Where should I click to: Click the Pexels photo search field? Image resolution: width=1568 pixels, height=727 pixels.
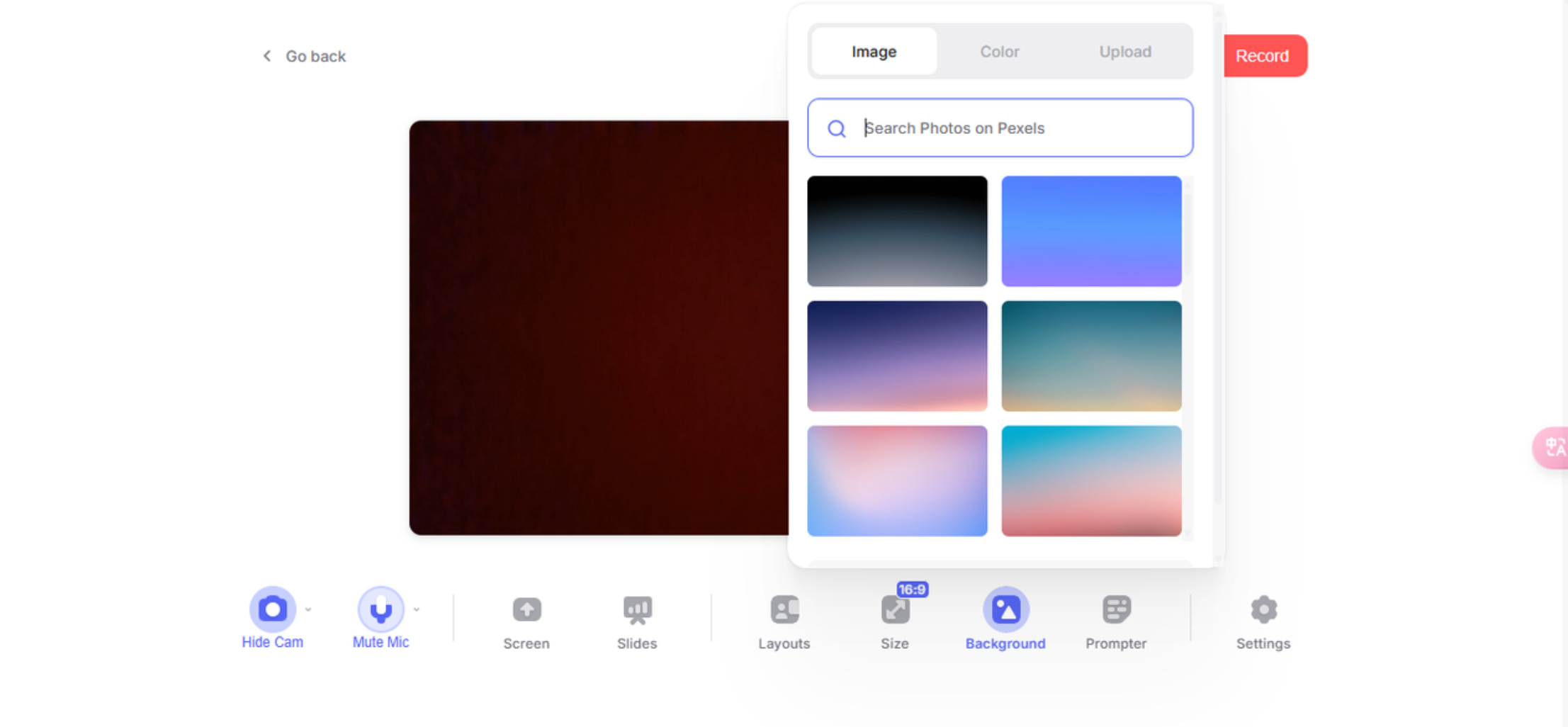[999, 128]
